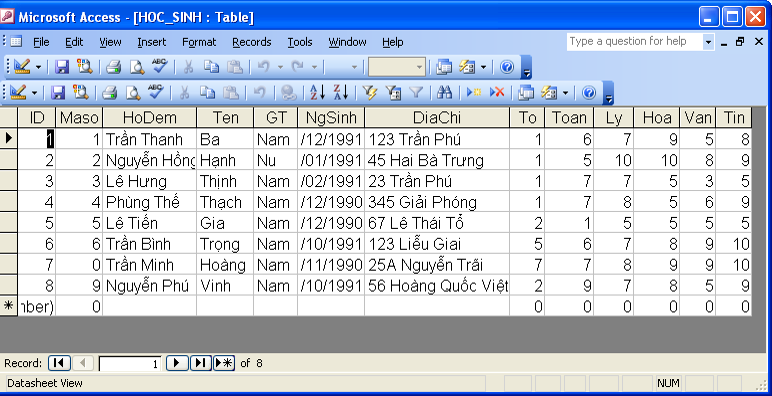Go to next record navigation button
The image size is (772, 396).
(x=177, y=363)
